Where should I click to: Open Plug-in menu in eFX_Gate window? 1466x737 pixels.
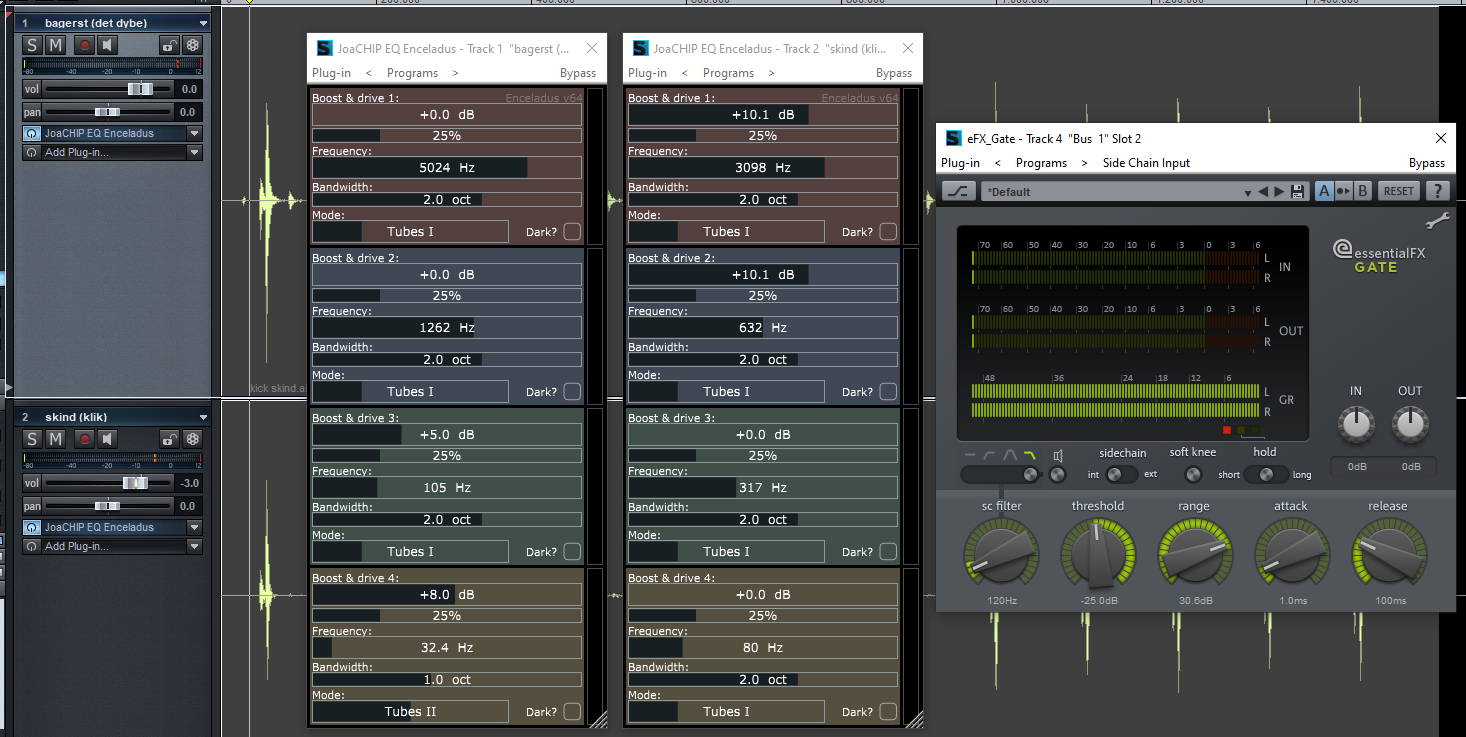tap(960, 163)
